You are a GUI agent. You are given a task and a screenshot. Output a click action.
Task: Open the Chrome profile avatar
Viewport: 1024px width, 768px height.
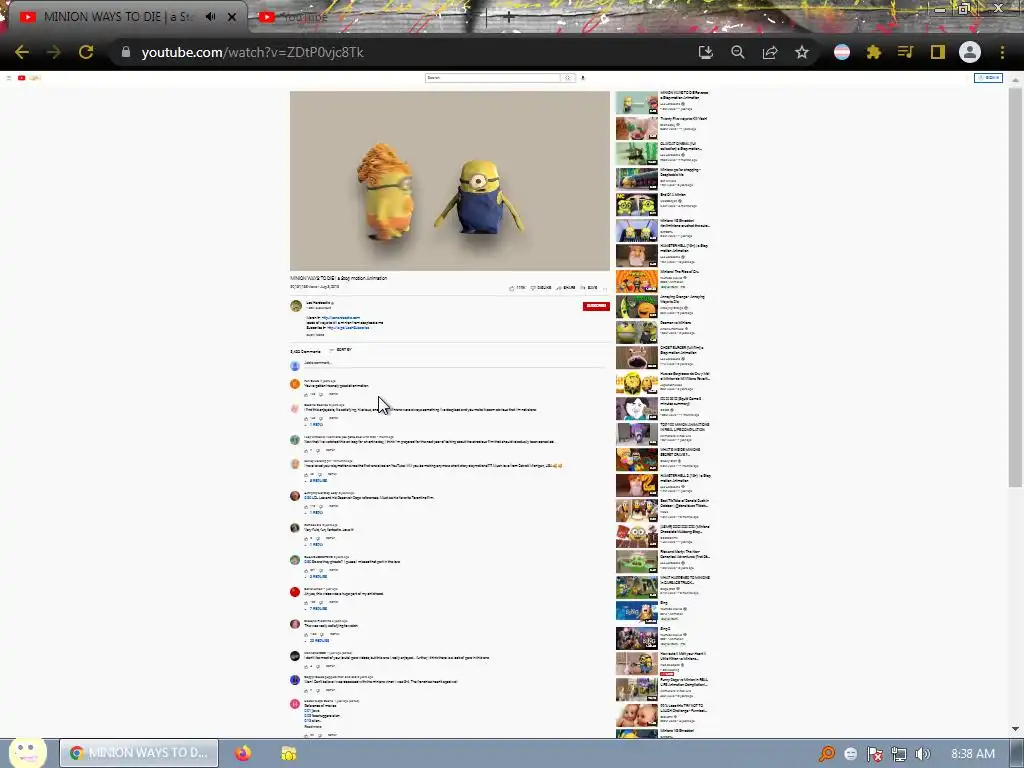click(970, 52)
